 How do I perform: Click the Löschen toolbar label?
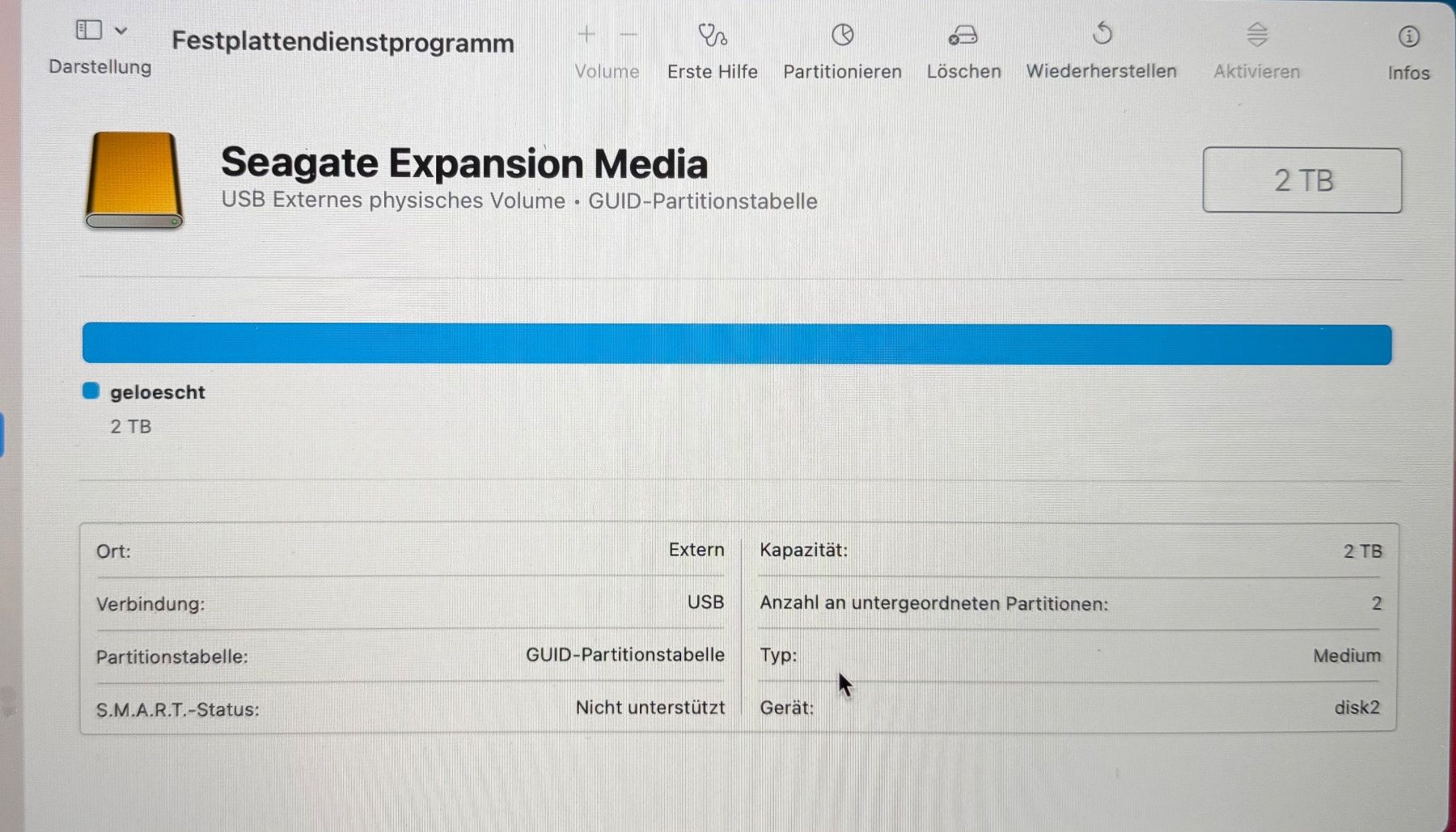(x=963, y=71)
